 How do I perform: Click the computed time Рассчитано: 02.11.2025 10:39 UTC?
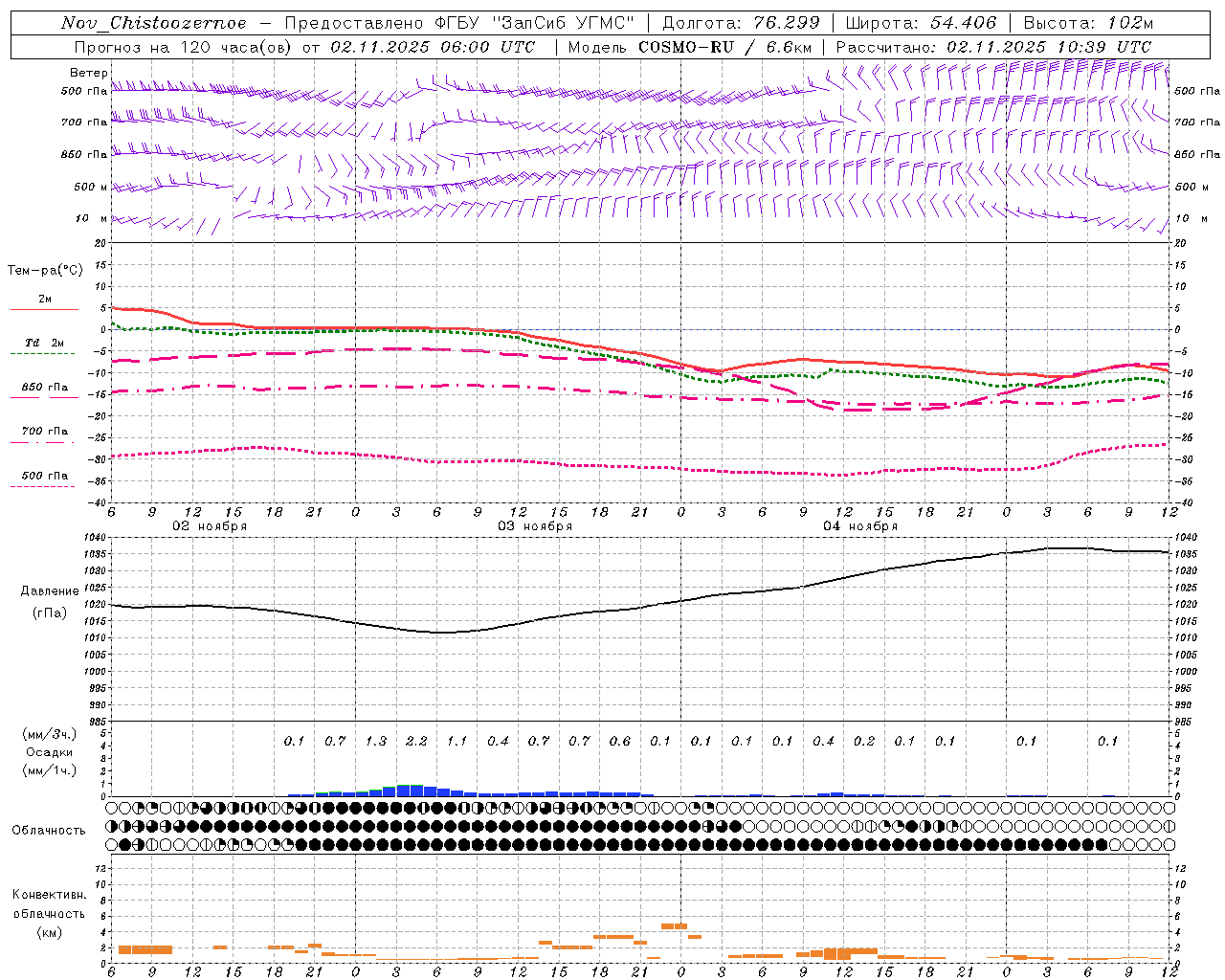pyautogui.click(x=993, y=47)
